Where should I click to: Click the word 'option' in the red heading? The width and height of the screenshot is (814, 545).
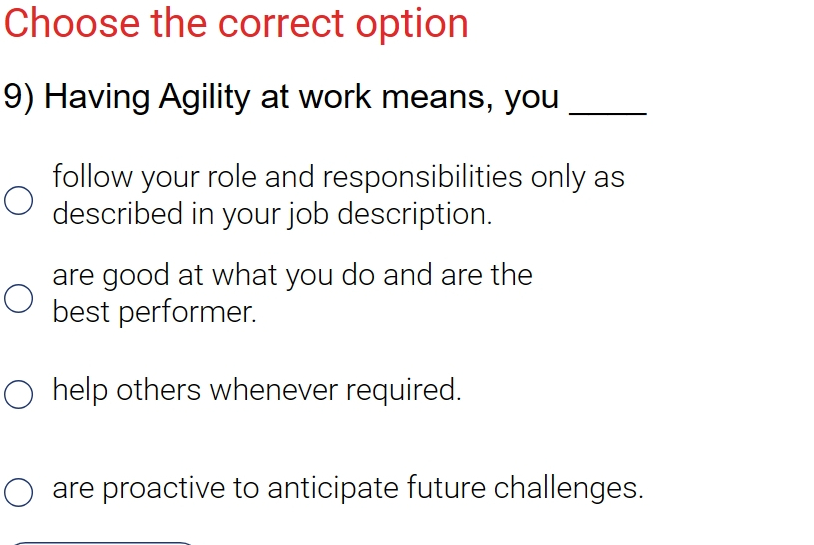point(412,25)
